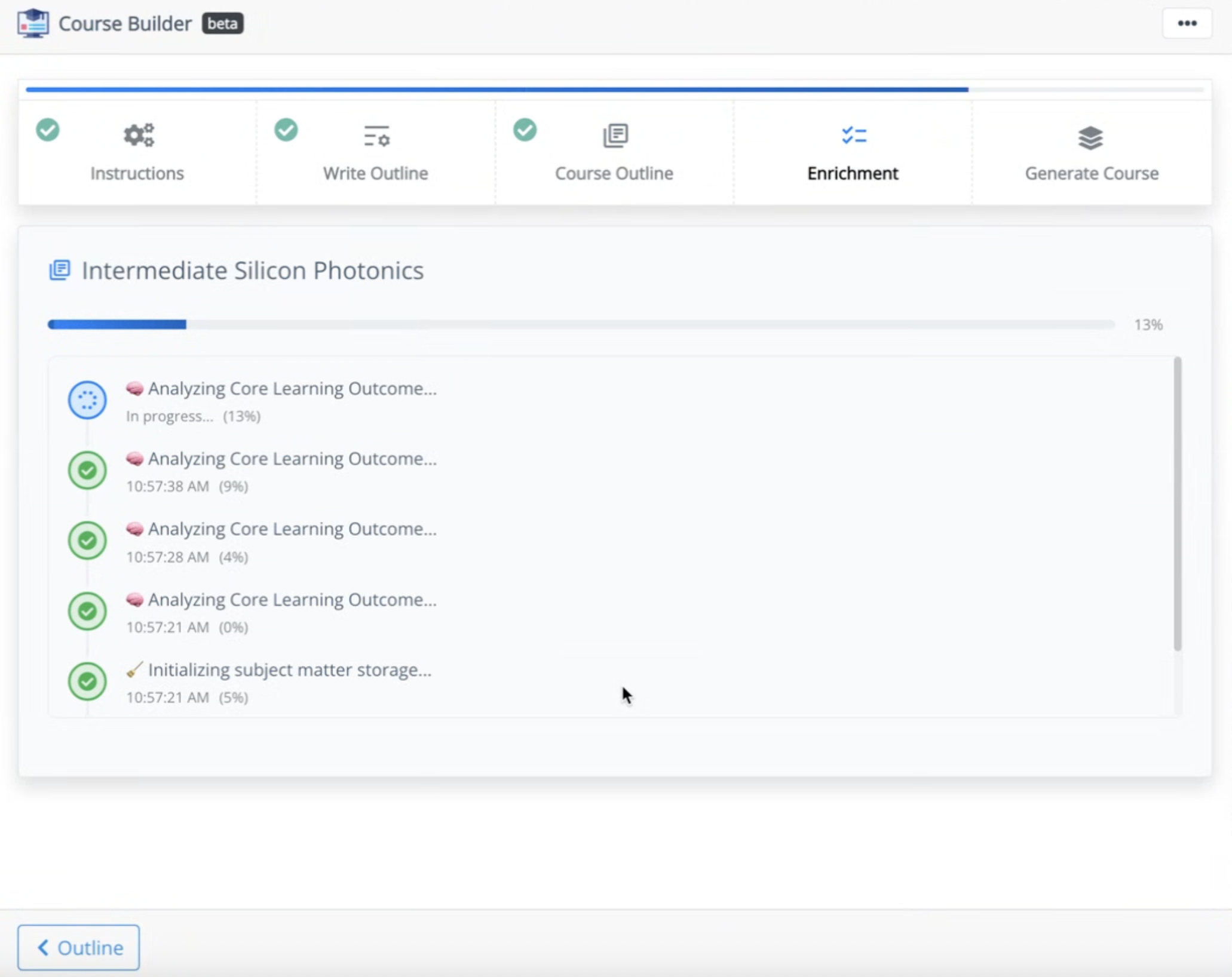Click the 13% enrichment progress bar
Image resolution: width=1232 pixels, height=977 pixels.
(x=581, y=324)
